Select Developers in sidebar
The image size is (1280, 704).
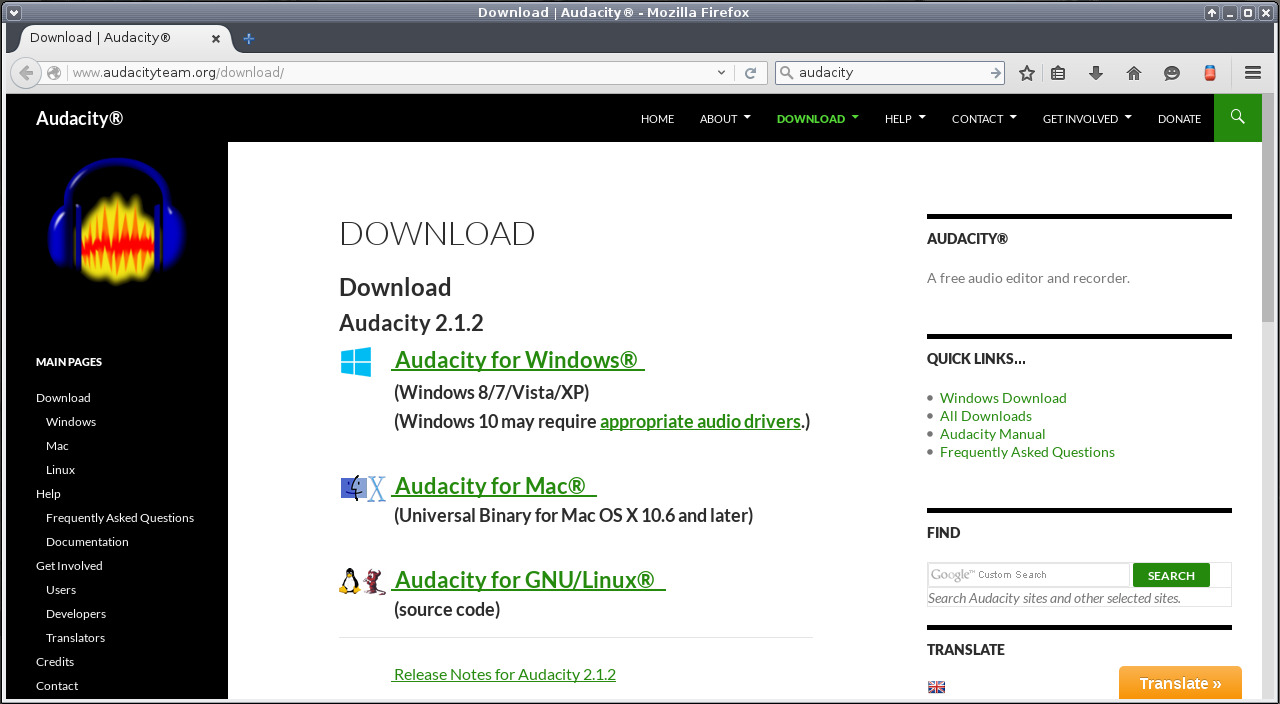pos(76,614)
